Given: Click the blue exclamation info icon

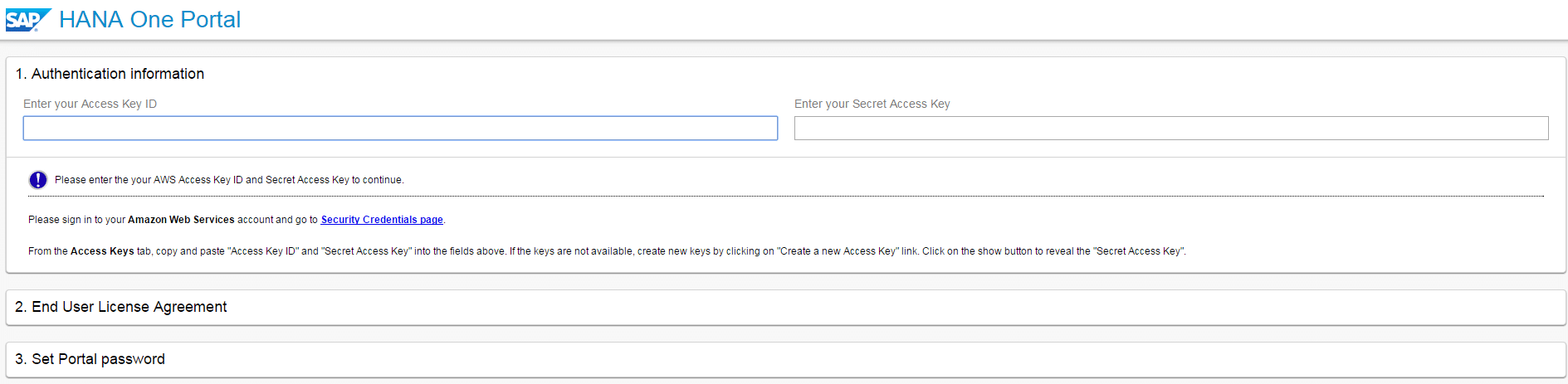Looking at the screenshot, I should tap(38, 180).
